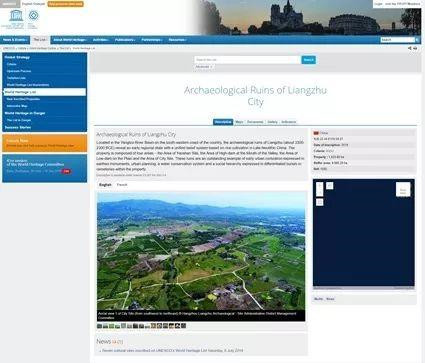Open the Gallery tab
The width and height of the screenshot is (425, 363).
pyautogui.click(x=272, y=122)
